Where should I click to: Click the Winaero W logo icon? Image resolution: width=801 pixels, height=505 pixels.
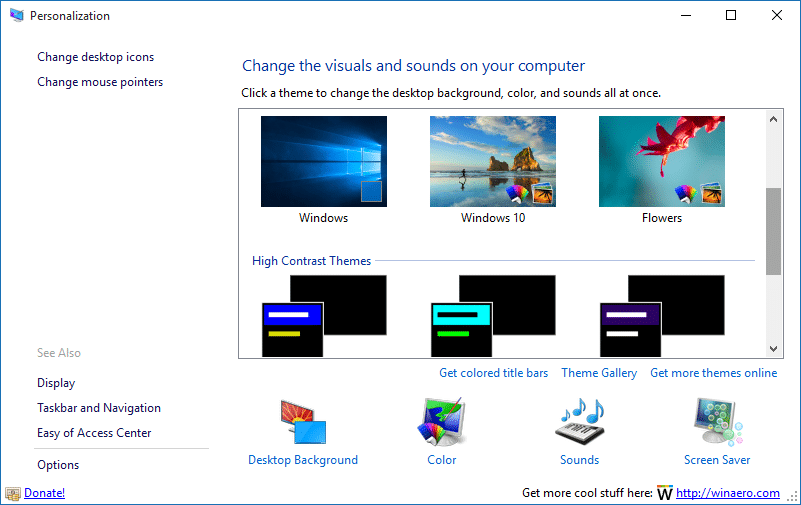click(665, 493)
